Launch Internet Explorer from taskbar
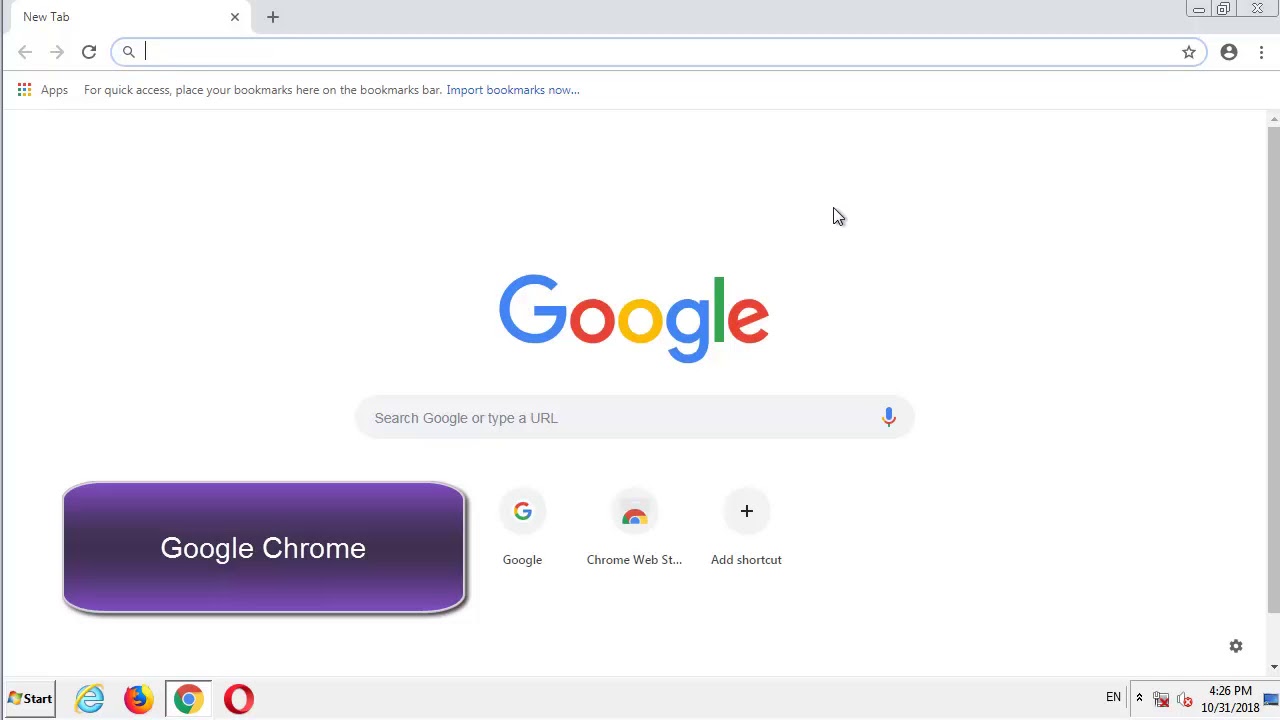1280x720 pixels. pos(90,699)
